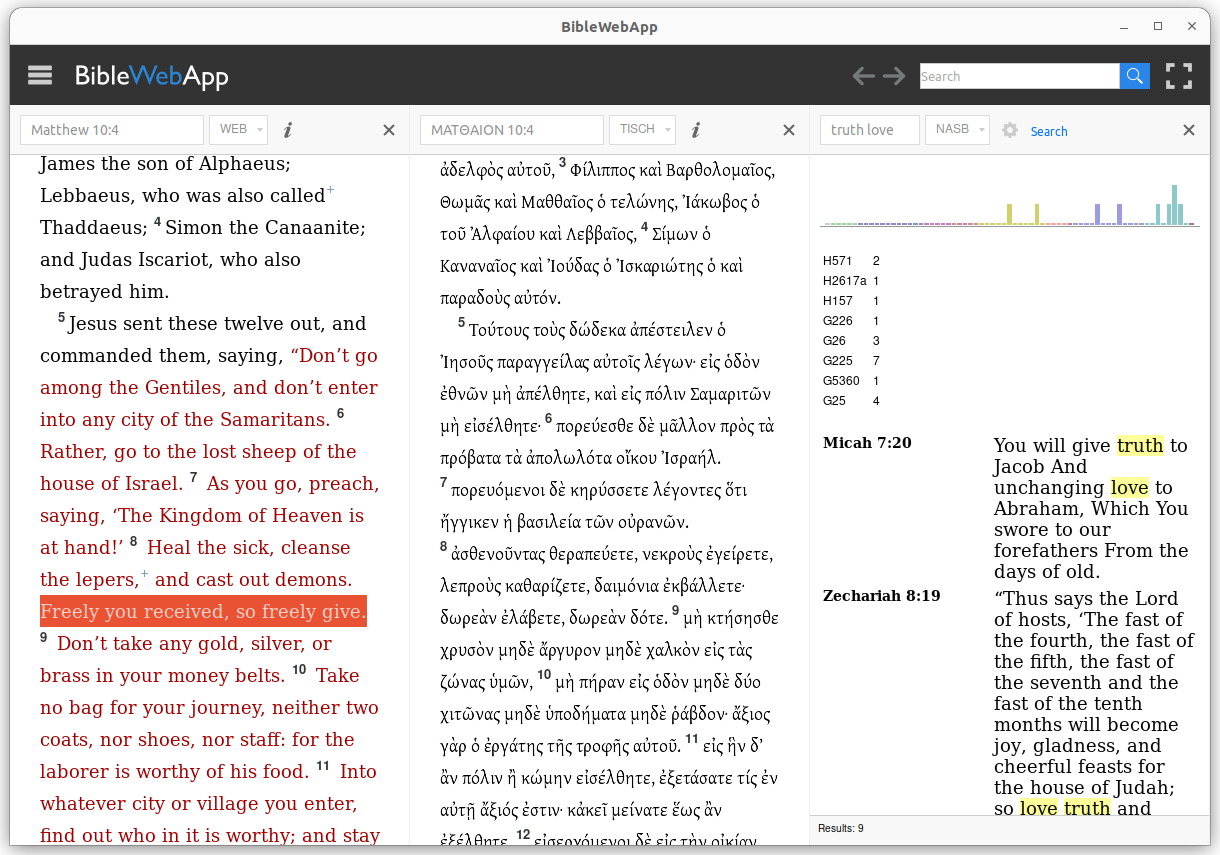Open the NASB version dropdown

(x=957, y=130)
